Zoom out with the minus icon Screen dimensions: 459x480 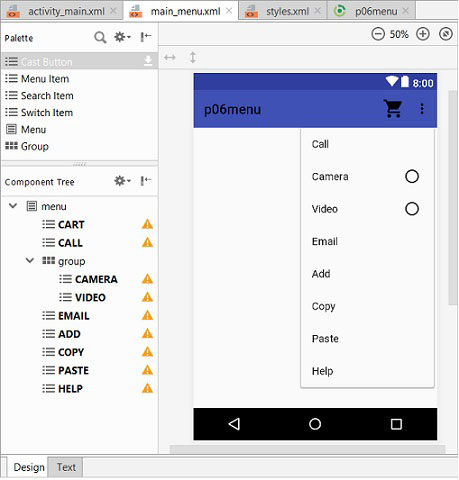tap(378, 34)
